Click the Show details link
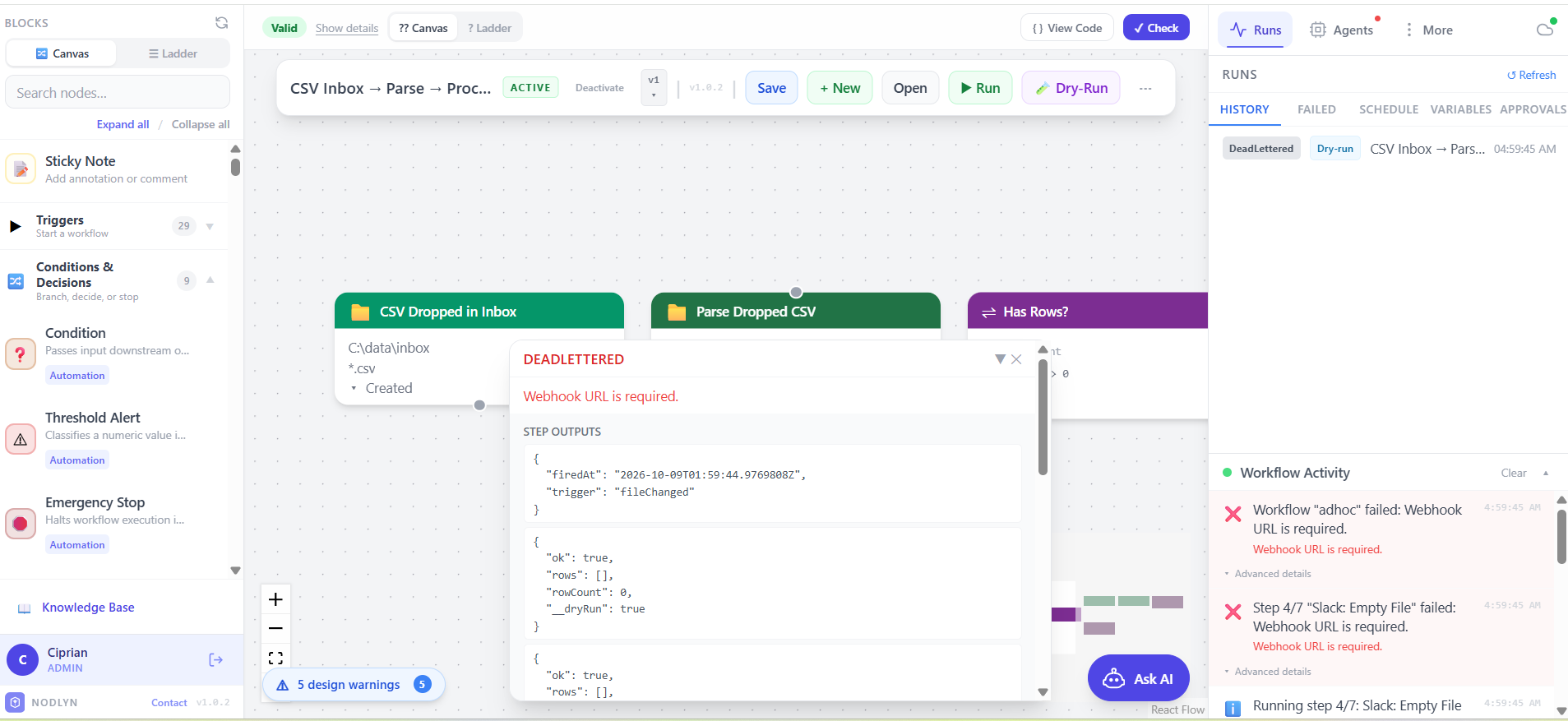1568x721 pixels. (x=347, y=28)
